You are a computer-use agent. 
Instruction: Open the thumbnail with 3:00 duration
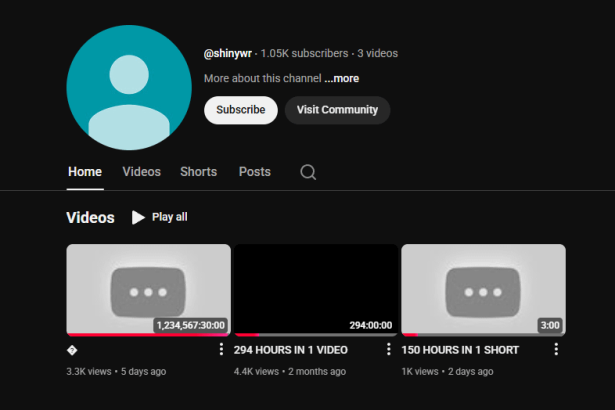(483, 289)
